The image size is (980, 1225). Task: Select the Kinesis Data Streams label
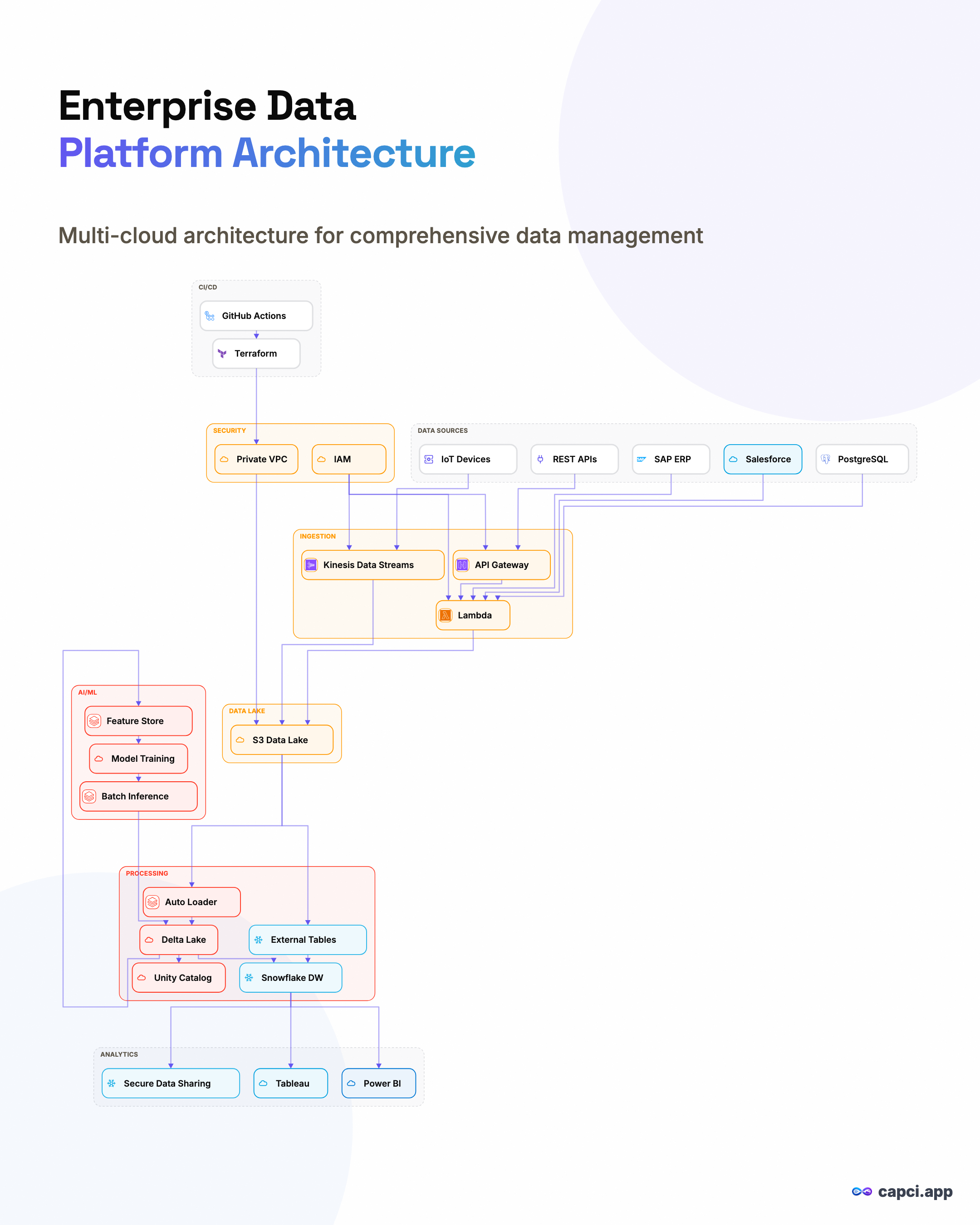point(369,565)
